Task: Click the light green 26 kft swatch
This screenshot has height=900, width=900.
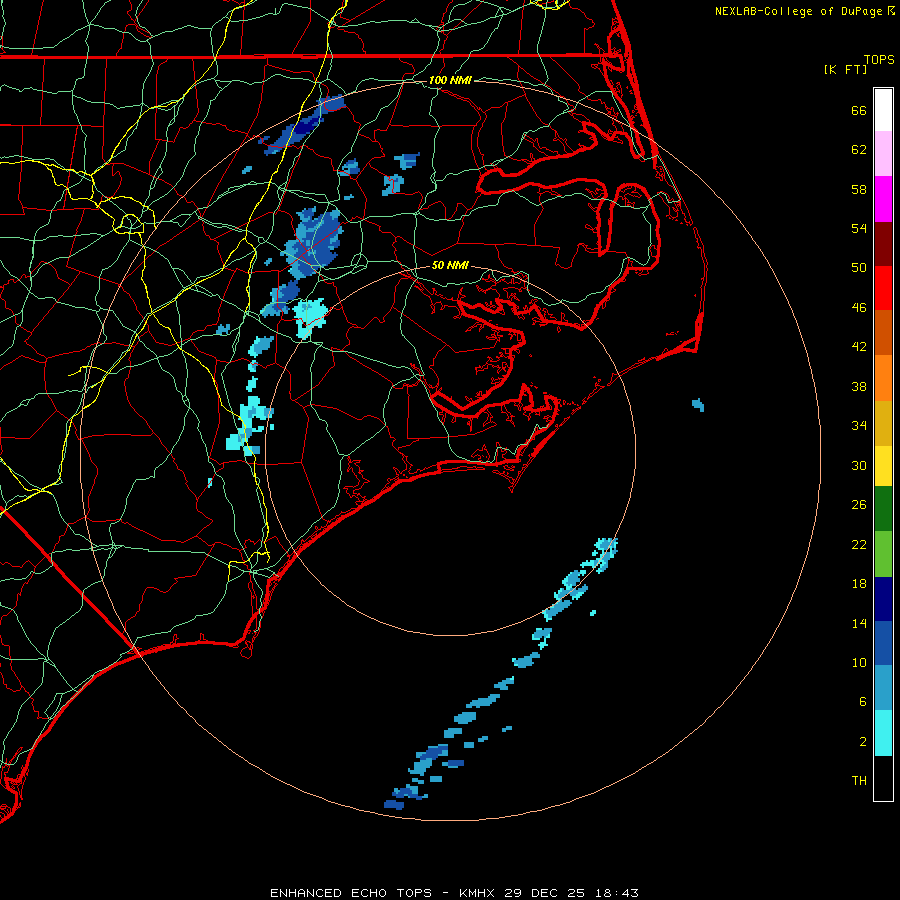Action: coord(883,553)
